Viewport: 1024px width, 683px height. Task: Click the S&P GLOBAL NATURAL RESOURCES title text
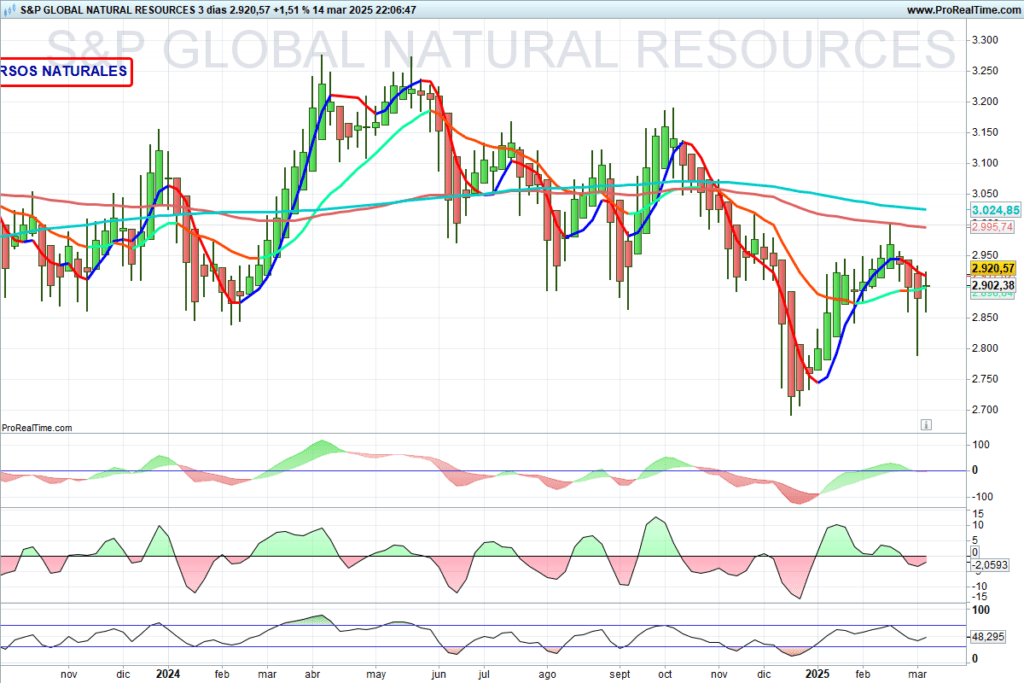tap(108, 10)
